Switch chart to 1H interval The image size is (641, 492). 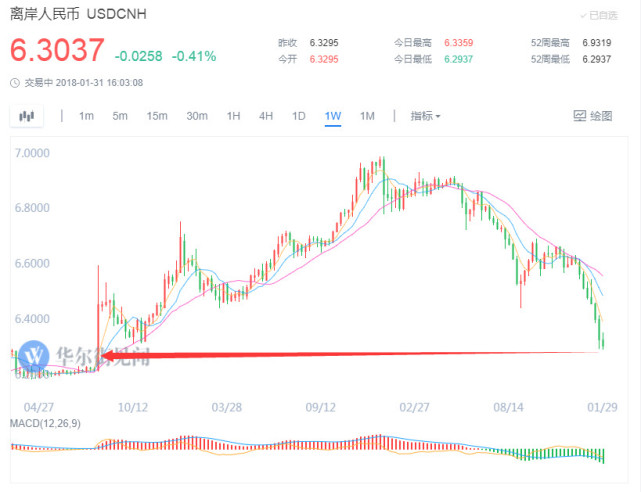pyautogui.click(x=233, y=116)
